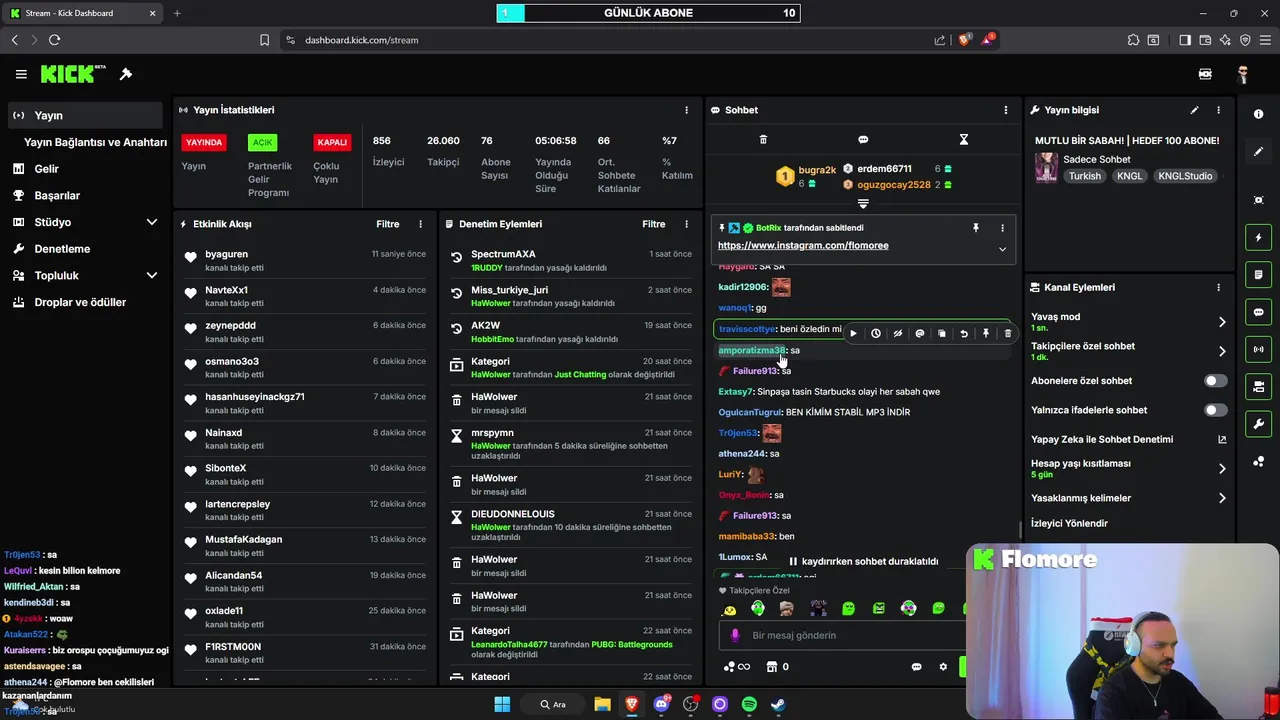Open the pinned message three-dot options
The height and width of the screenshot is (720, 1280).
(x=1003, y=228)
